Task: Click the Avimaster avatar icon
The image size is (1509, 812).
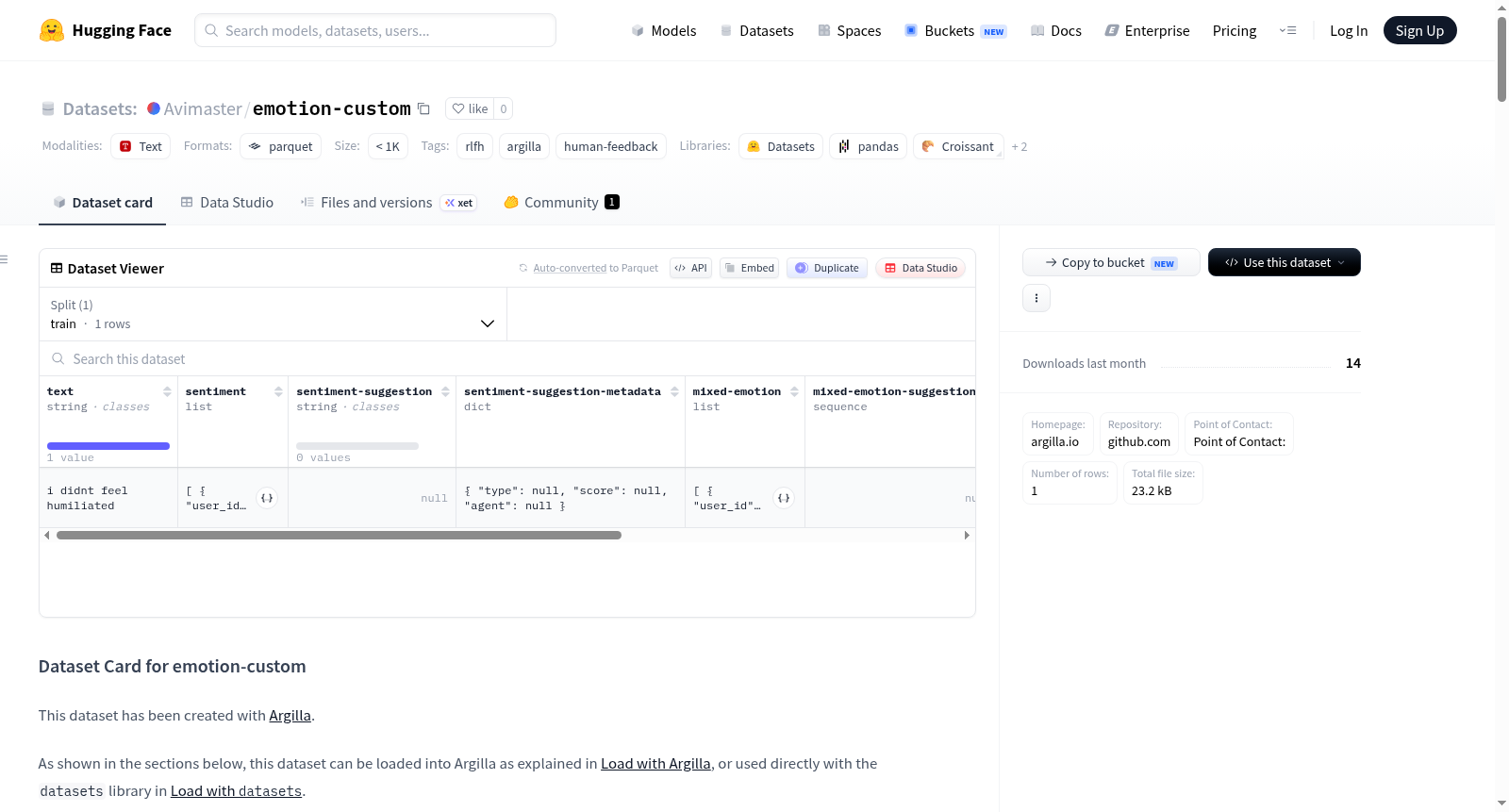Action: (x=154, y=108)
